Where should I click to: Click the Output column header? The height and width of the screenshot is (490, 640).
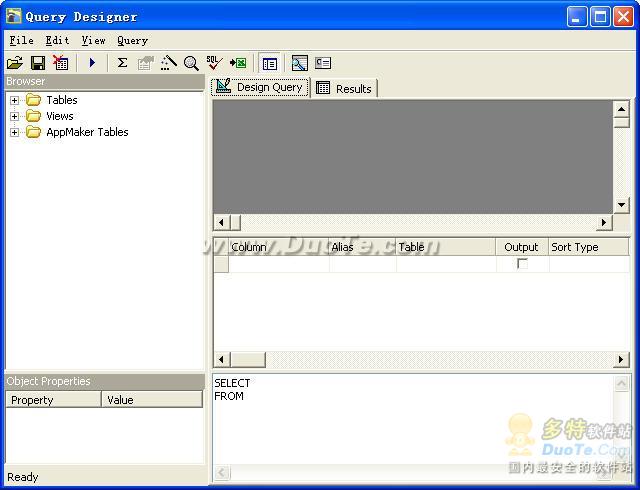[x=522, y=247]
